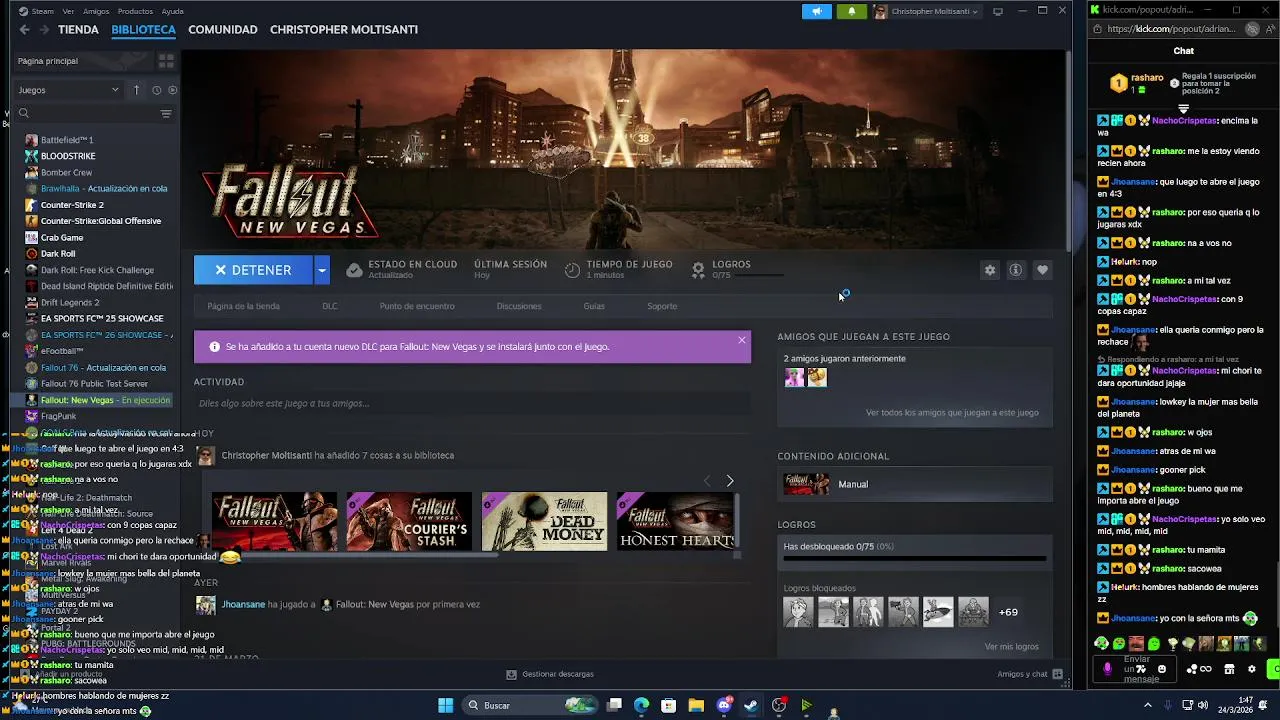Image resolution: width=1280 pixels, height=720 pixels.
Task: Click the sort ascending arrow in library sidebar
Action: tap(137, 90)
